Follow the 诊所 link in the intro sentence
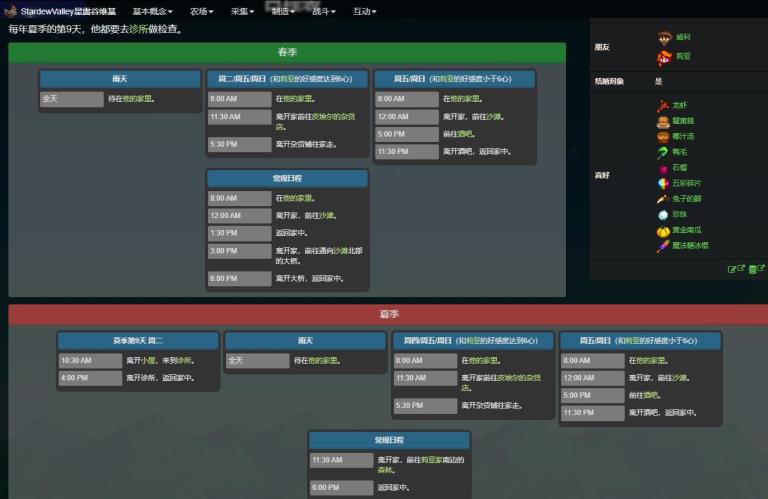 click(139, 29)
